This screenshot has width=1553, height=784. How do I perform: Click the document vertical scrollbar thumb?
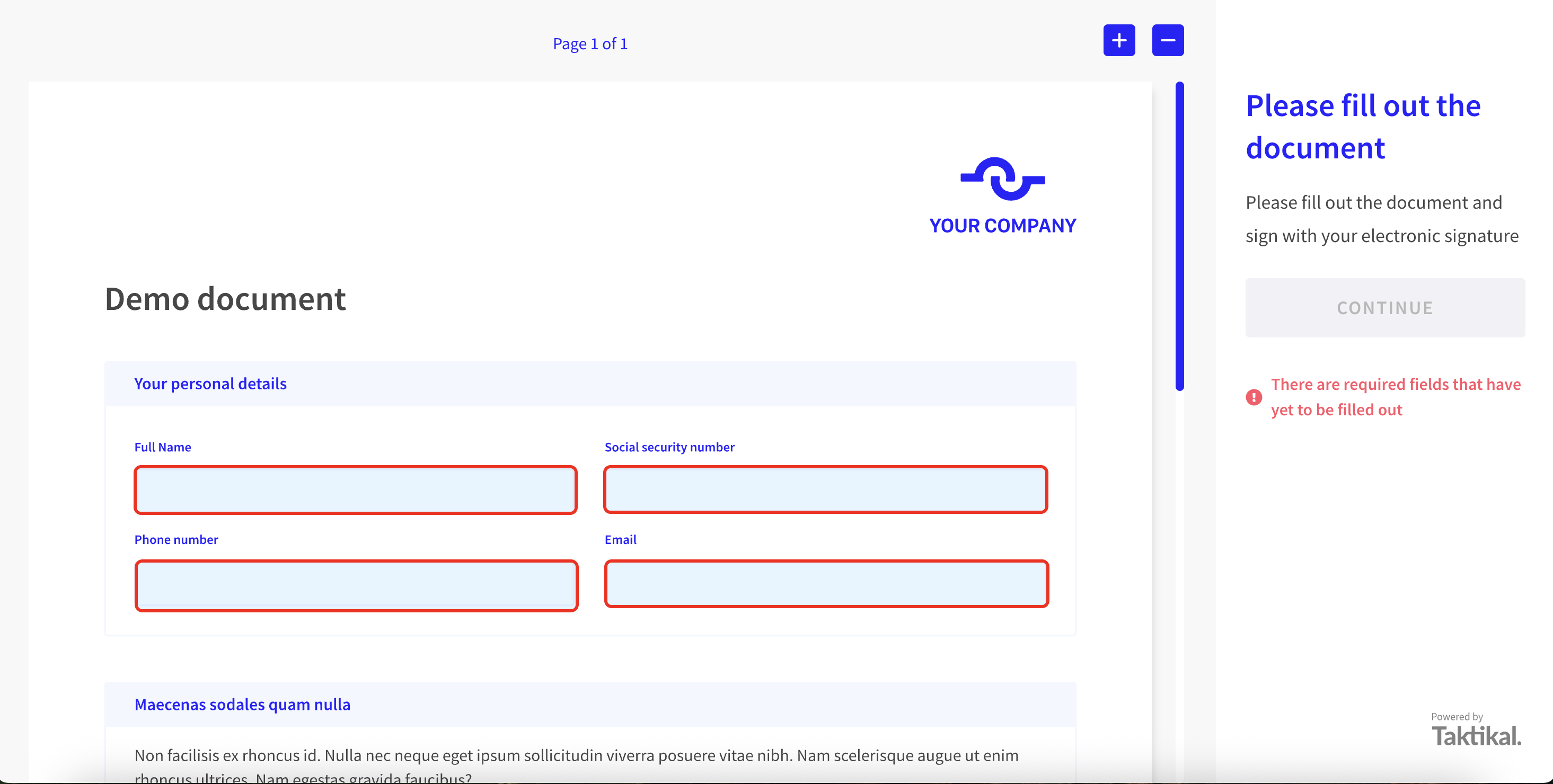[x=1180, y=236]
